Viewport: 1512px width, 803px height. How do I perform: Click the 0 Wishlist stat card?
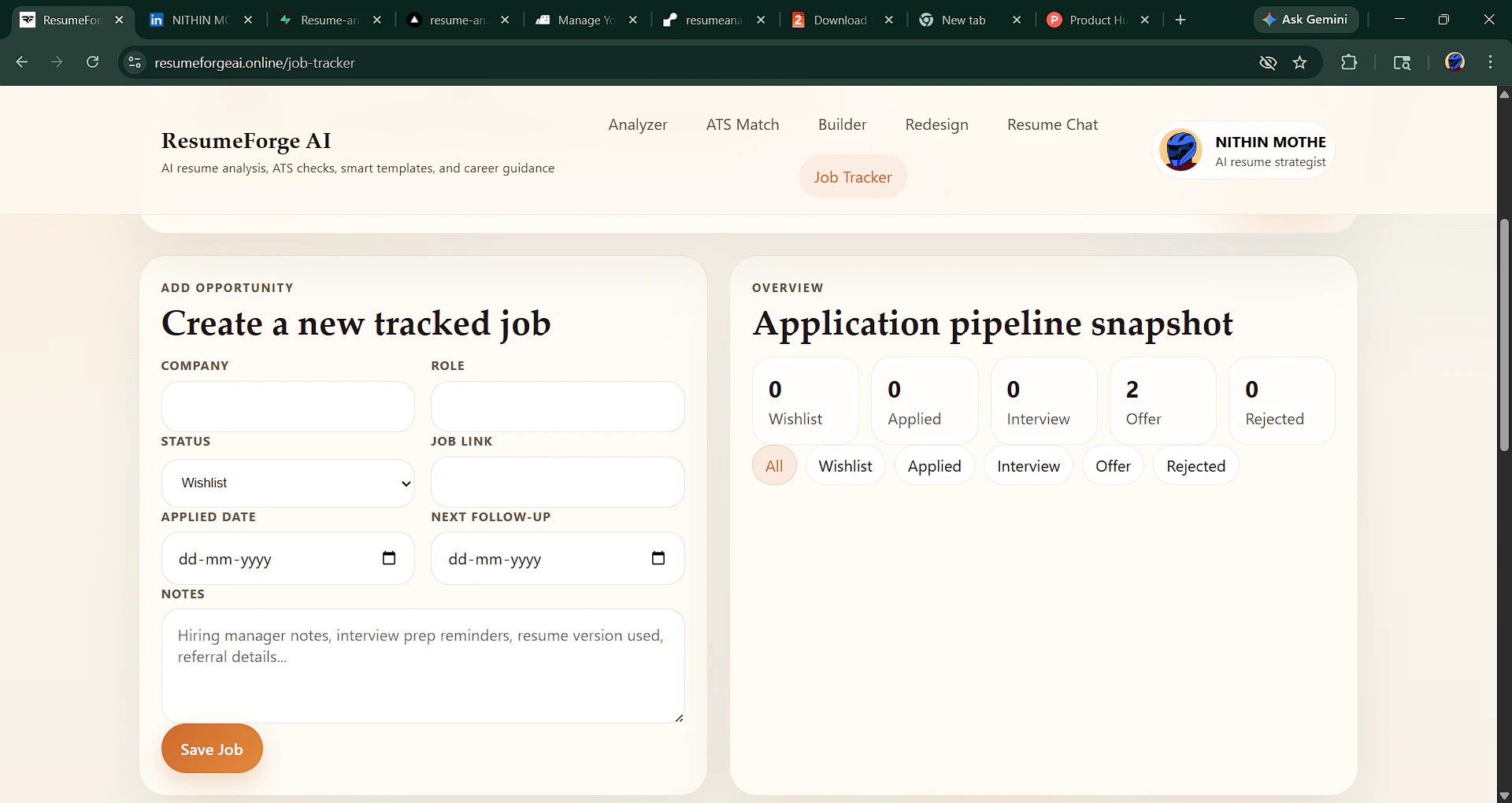point(805,401)
